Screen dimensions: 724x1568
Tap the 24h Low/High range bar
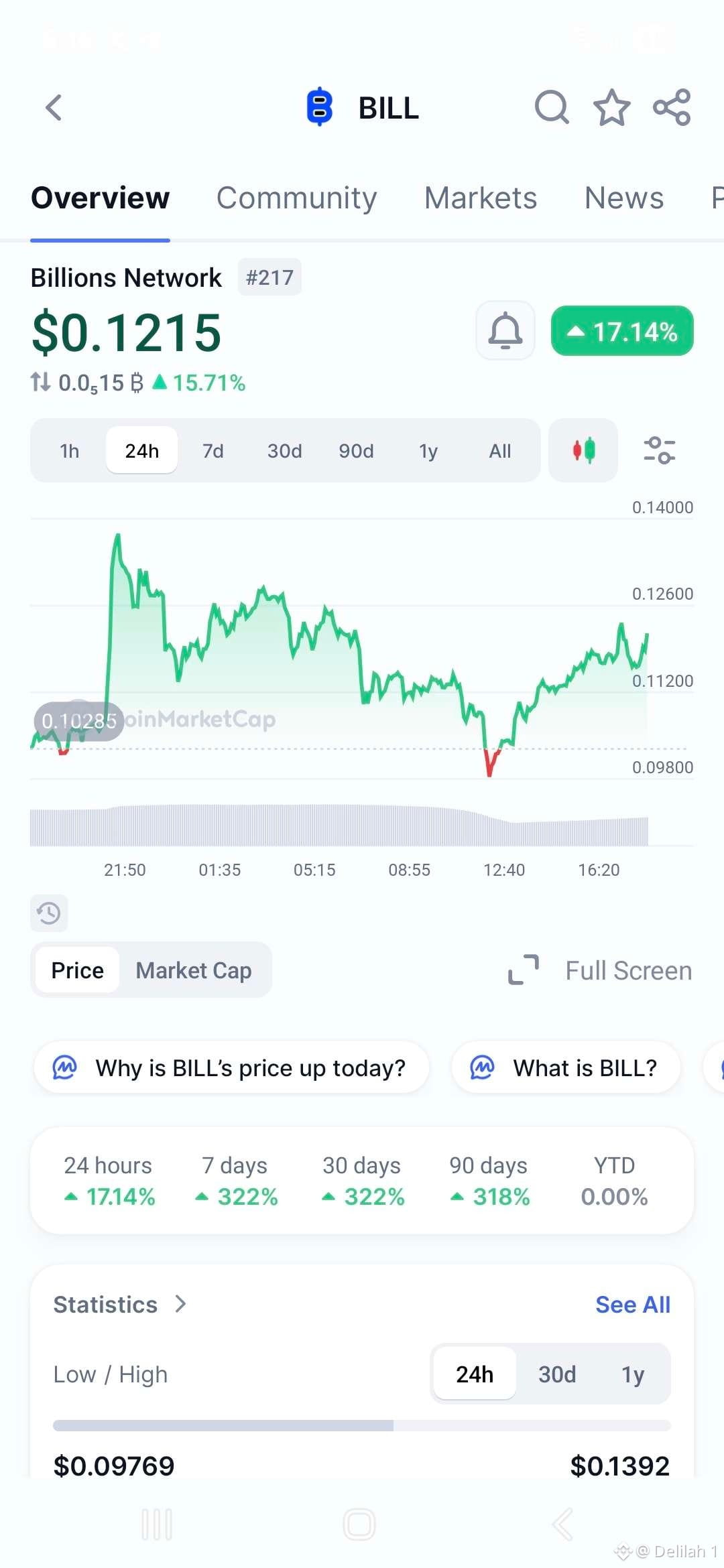pyautogui.click(x=362, y=1425)
